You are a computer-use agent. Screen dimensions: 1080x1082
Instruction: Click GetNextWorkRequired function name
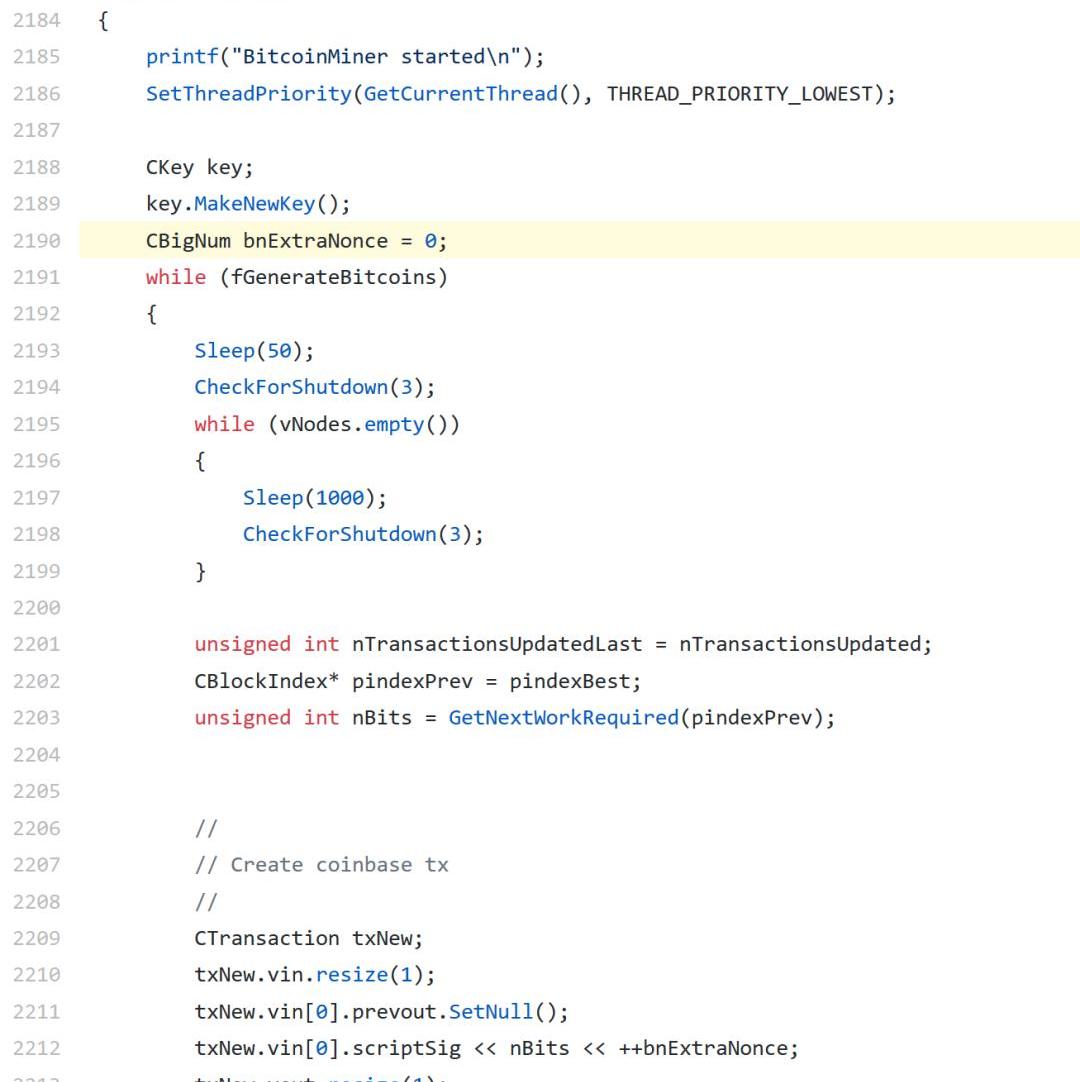click(563, 718)
